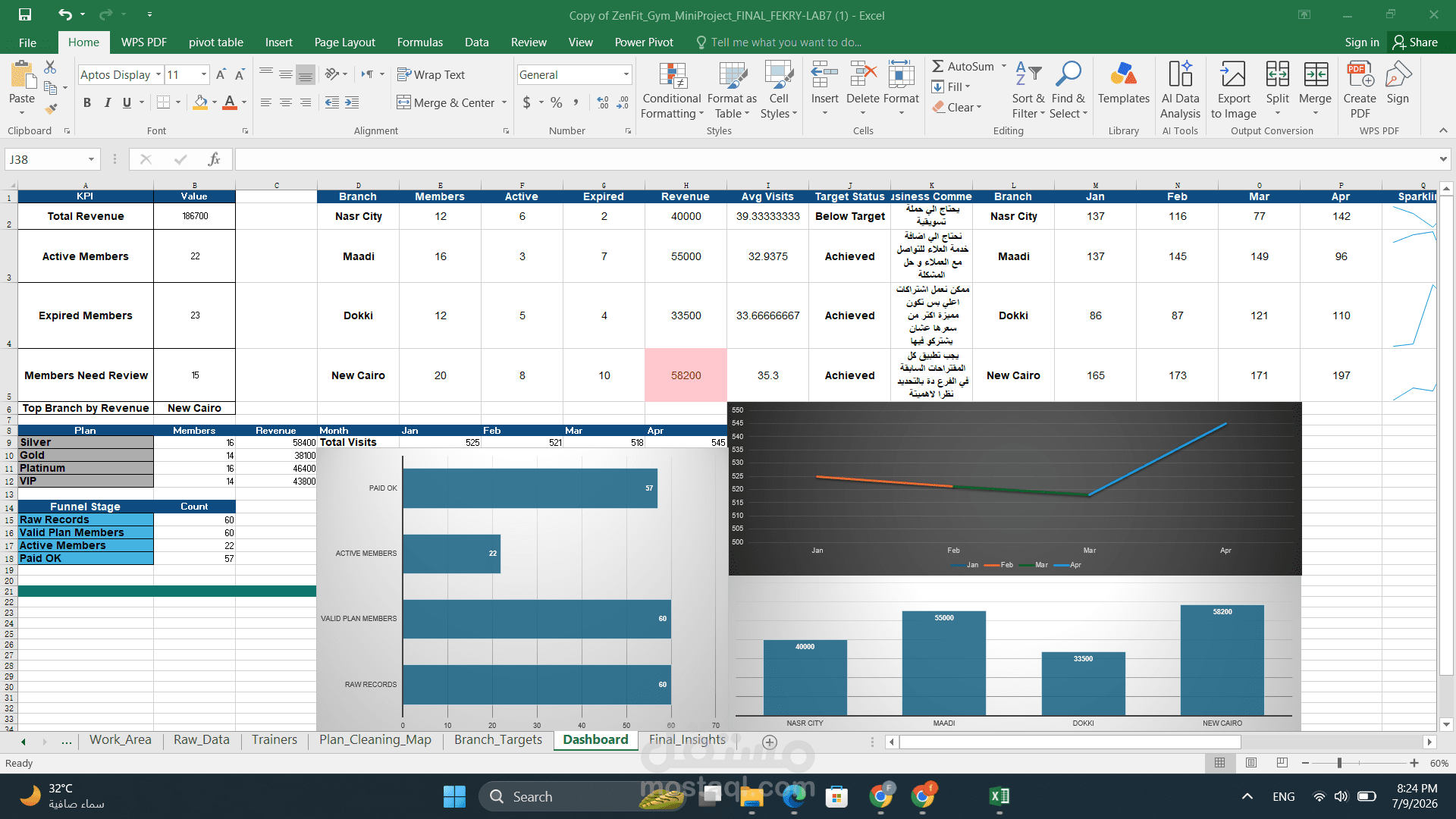Switch to Page Break Preview icon
Image resolution: width=1456 pixels, height=819 pixels.
[x=1282, y=763]
